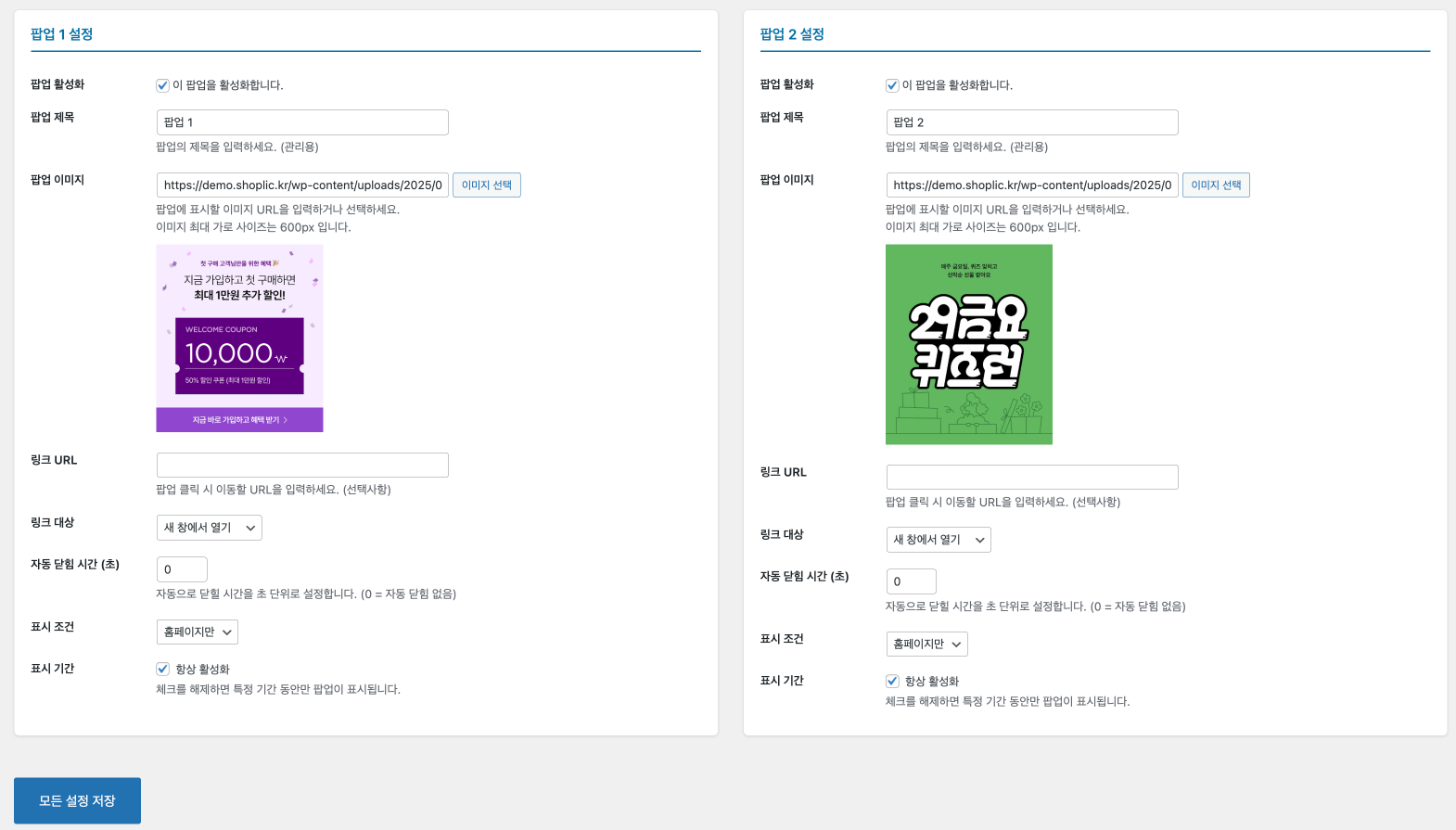Open Popup 1 링크 대상 dropdown
This screenshot has width=1456, height=830.
tap(209, 528)
